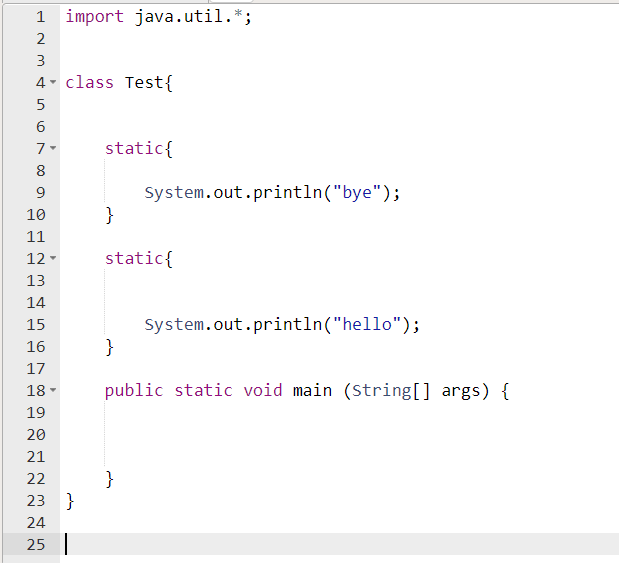Click the closing brace on line 10
The height and width of the screenshot is (563, 619).
click(x=110, y=215)
